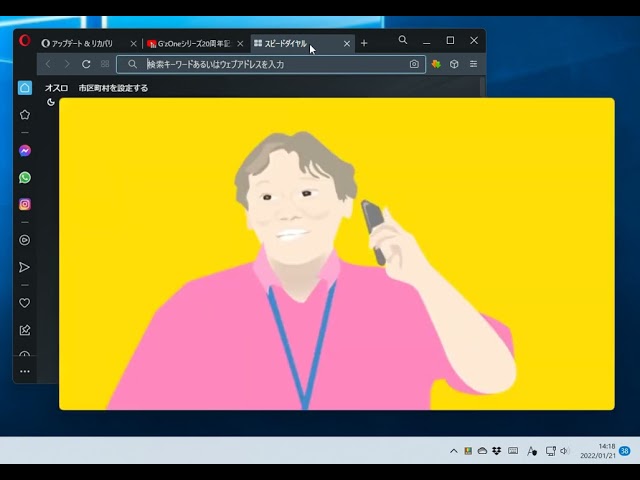Open the Easy Setup menu icon
The image size is (640, 480).
point(473,64)
